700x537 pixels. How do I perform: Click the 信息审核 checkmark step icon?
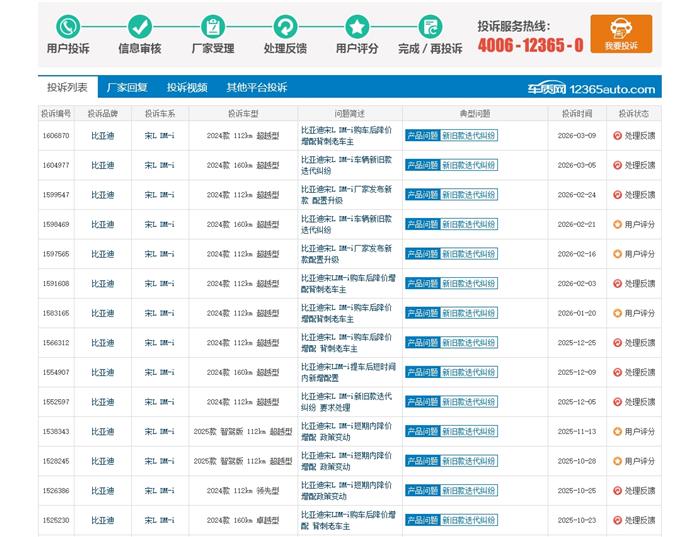pyautogui.click(x=139, y=26)
